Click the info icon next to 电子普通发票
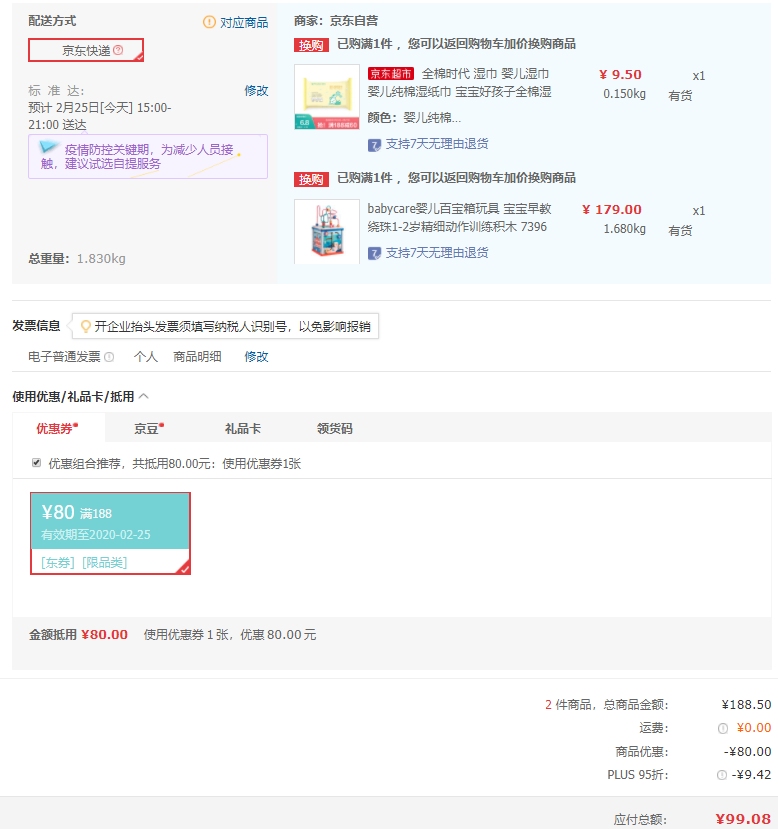778x829 pixels. coord(109,357)
